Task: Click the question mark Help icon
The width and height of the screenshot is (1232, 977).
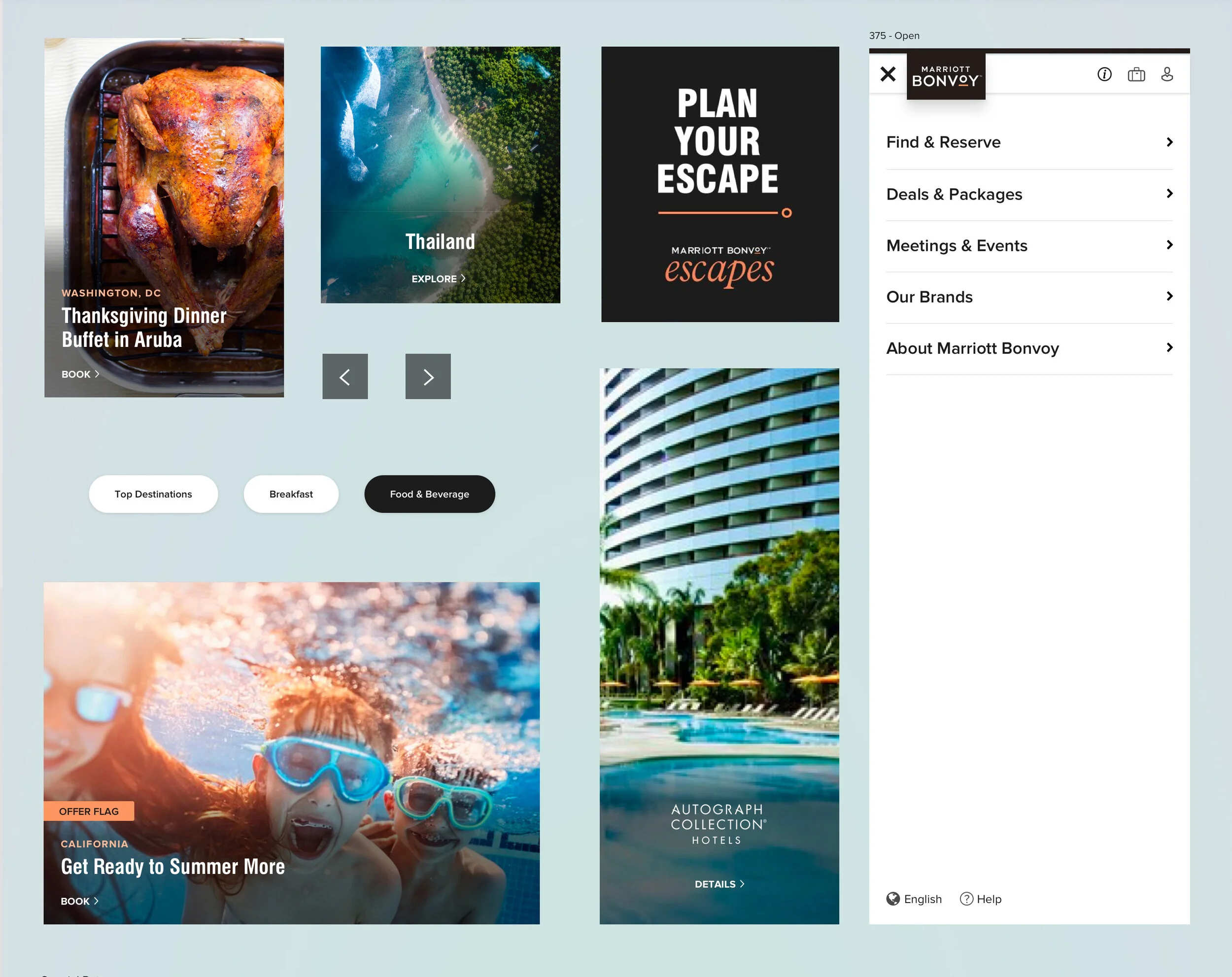Action: point(966,899)
